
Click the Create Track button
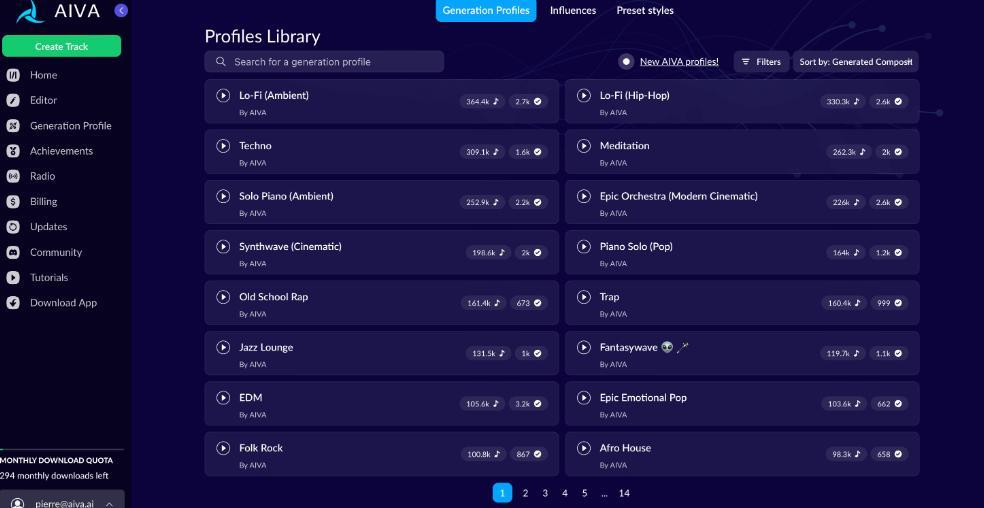click(62, 46)
